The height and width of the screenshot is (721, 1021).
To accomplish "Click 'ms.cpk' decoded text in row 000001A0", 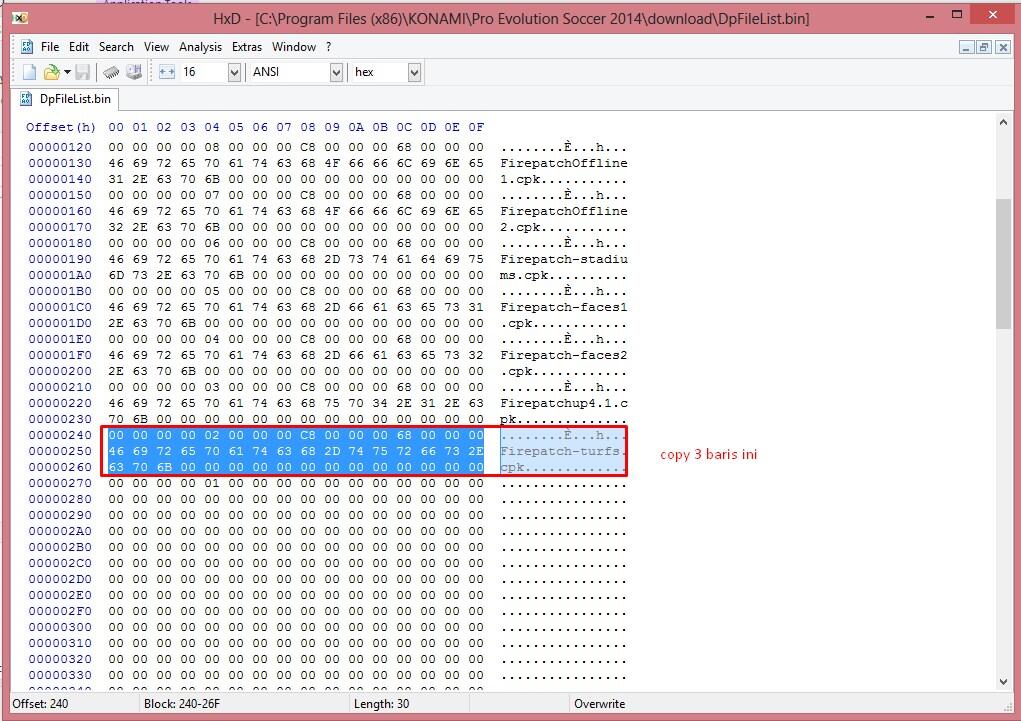I will 524,275.
